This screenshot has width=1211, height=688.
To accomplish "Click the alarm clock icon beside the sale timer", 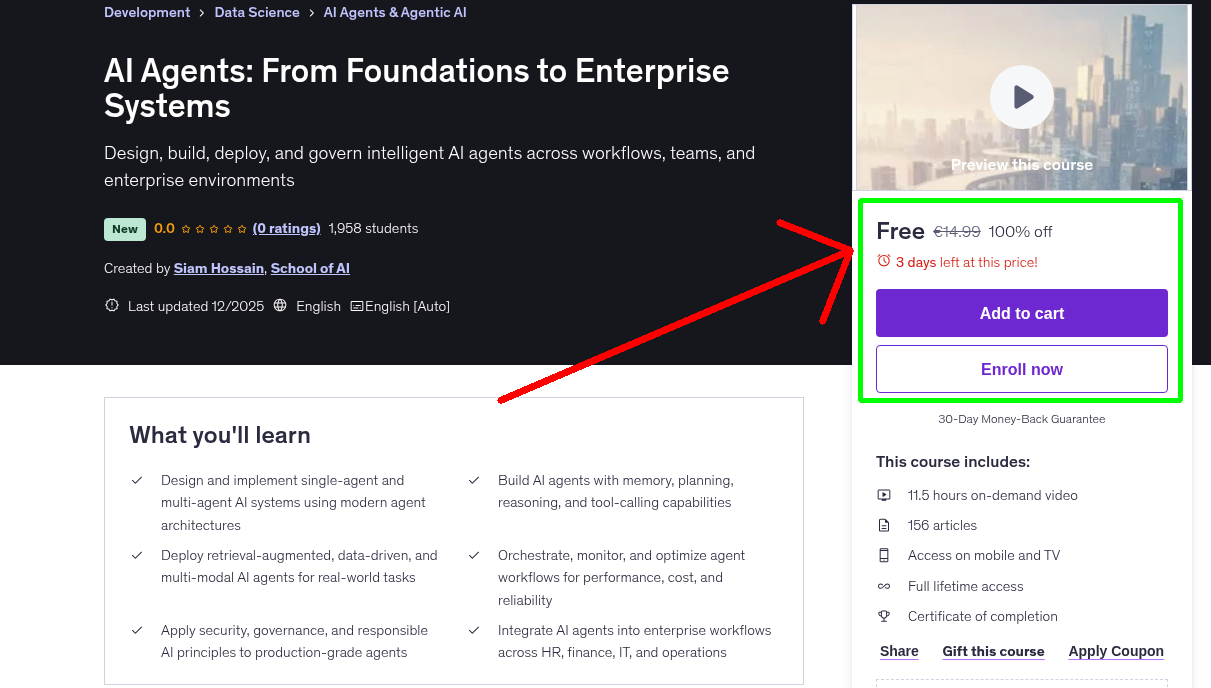I will pos(883,260).
